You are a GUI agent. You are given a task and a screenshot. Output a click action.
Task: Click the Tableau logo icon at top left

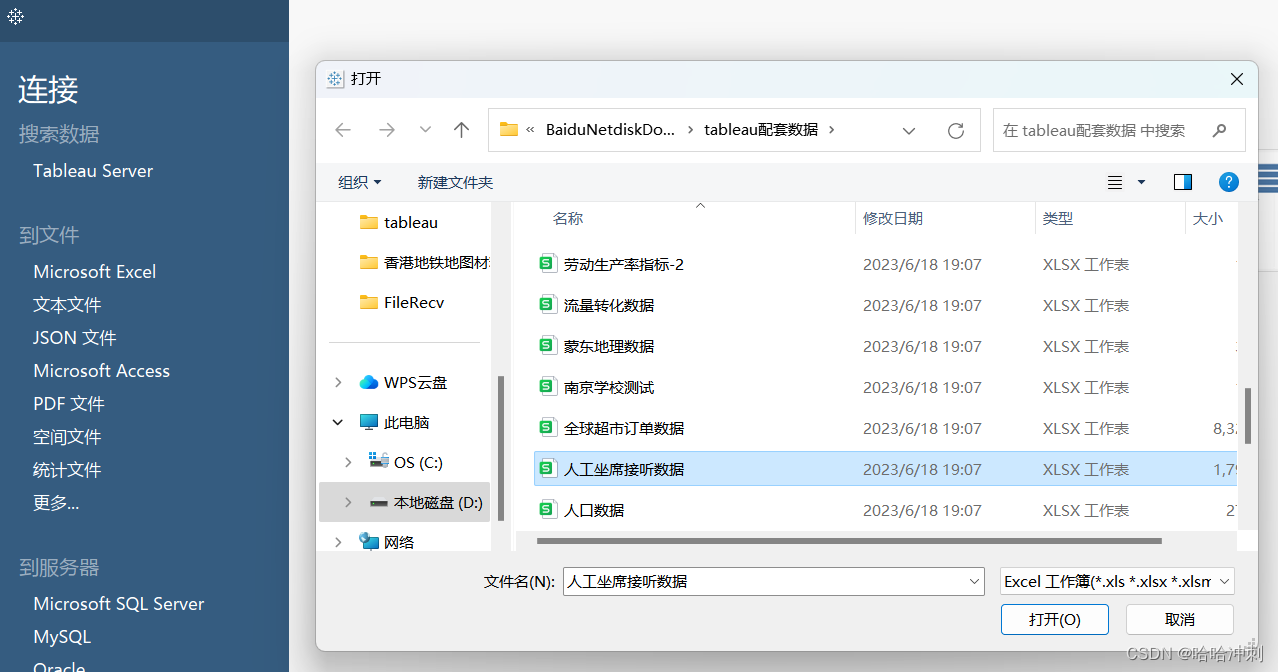pyautogui.click(x=16, y=17)
